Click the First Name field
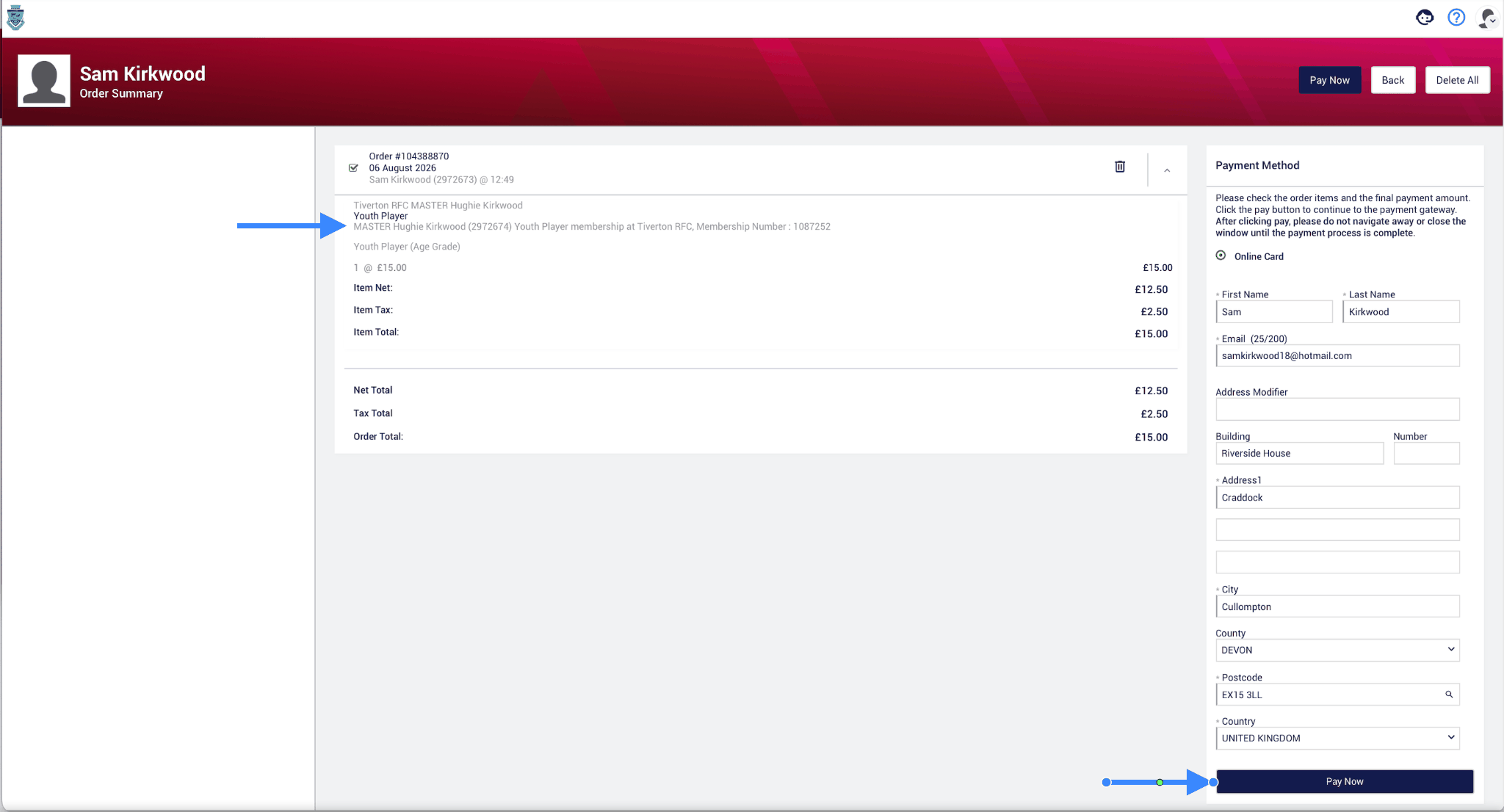This screenshot has height=812, width=1504. pos(1274,311)
